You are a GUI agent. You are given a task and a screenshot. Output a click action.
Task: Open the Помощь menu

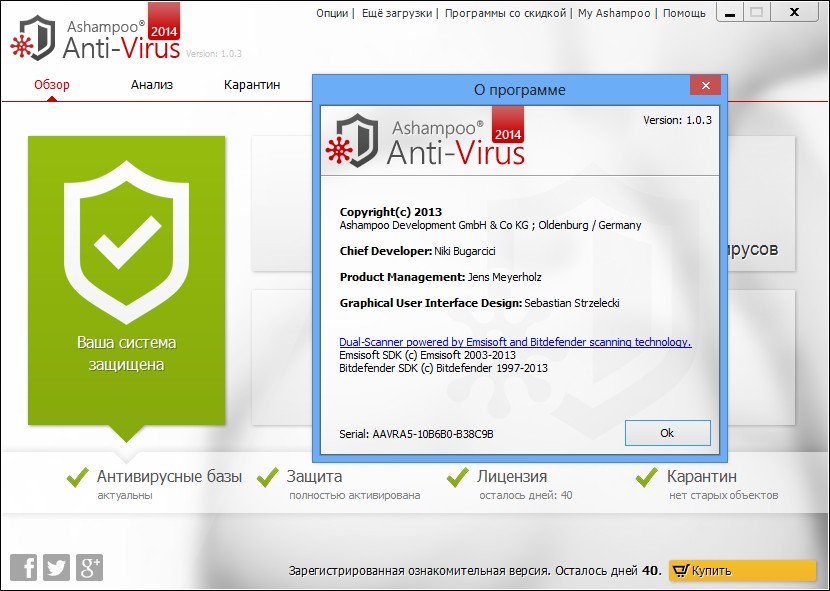coord(684,13)
